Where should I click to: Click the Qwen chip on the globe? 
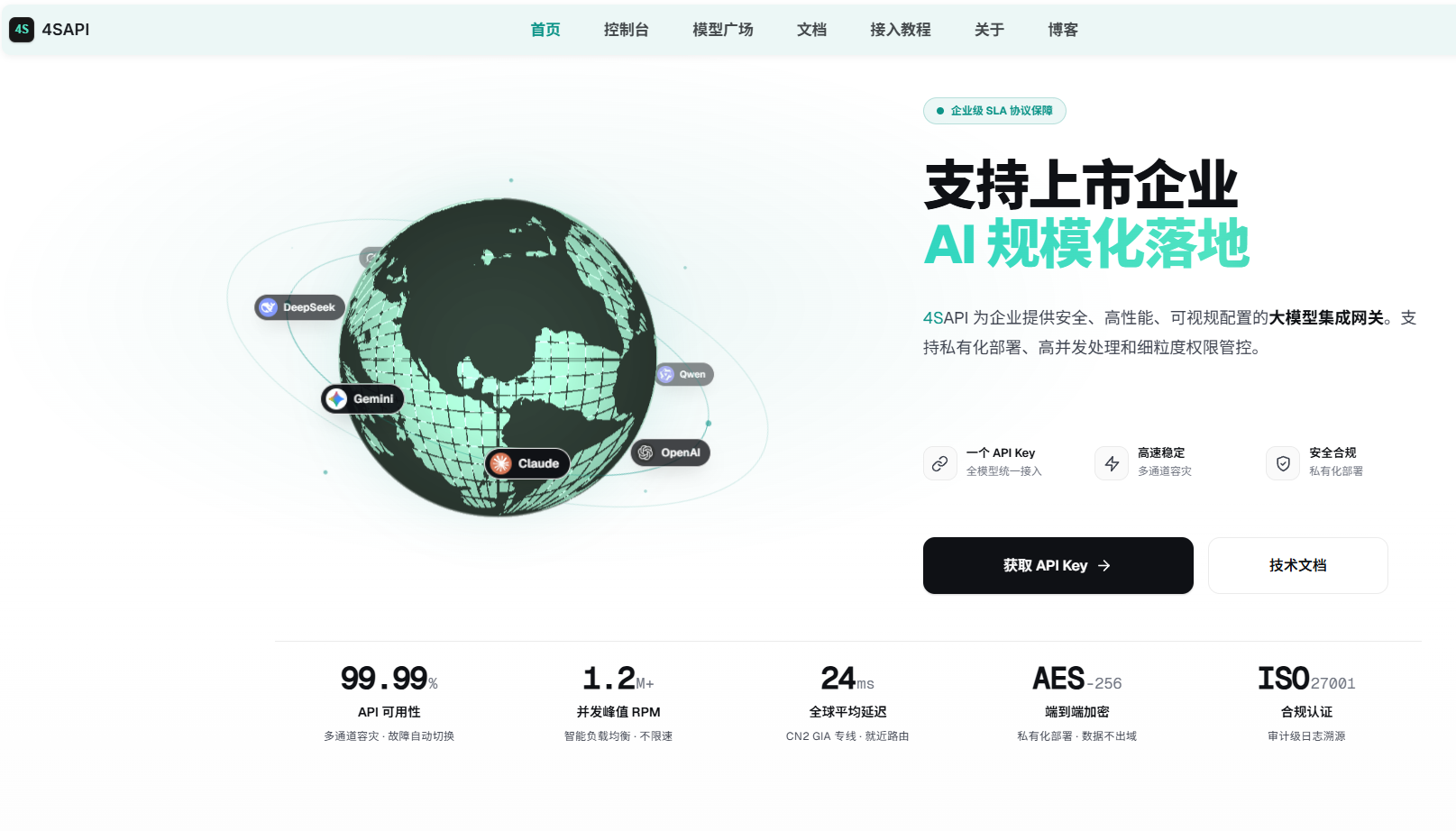pos(684,374)
